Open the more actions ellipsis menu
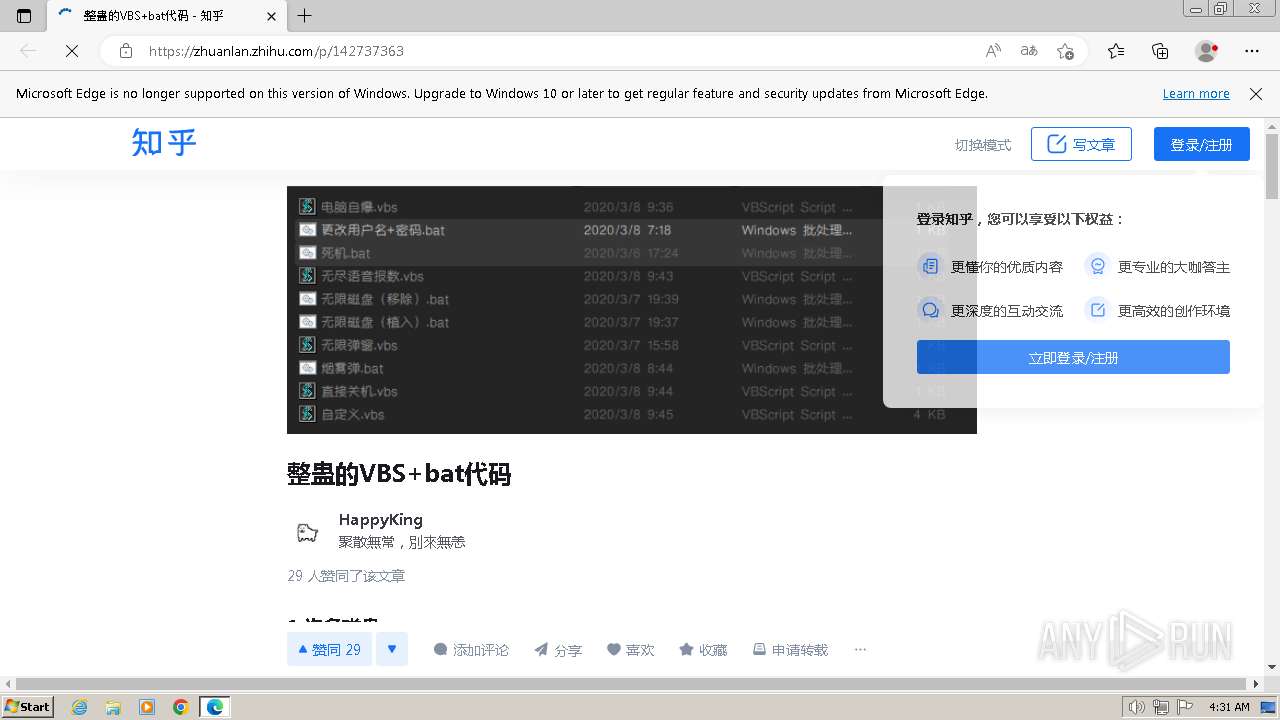Viewport: 1280px width, 720px height. (860, 650)
